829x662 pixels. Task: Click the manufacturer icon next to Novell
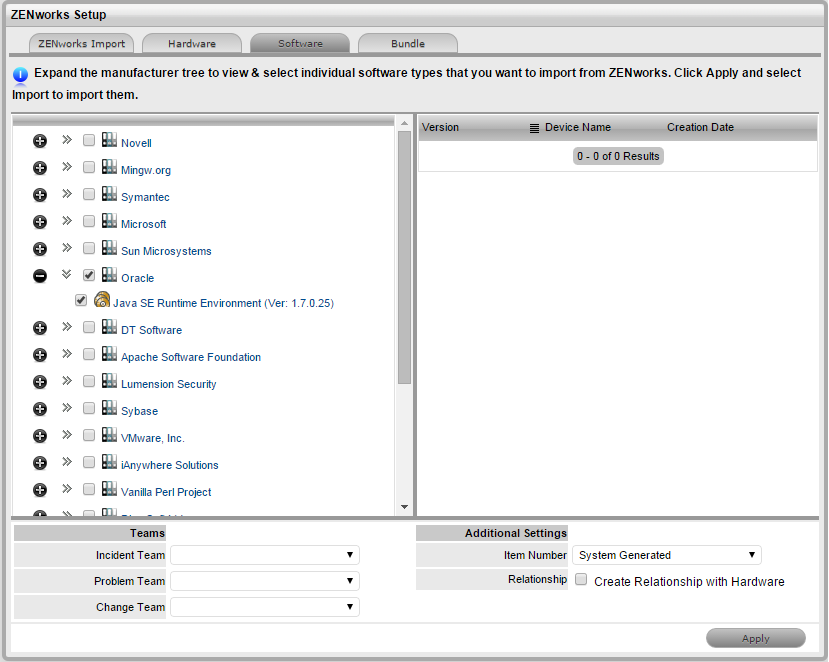(x=109, y=140)
